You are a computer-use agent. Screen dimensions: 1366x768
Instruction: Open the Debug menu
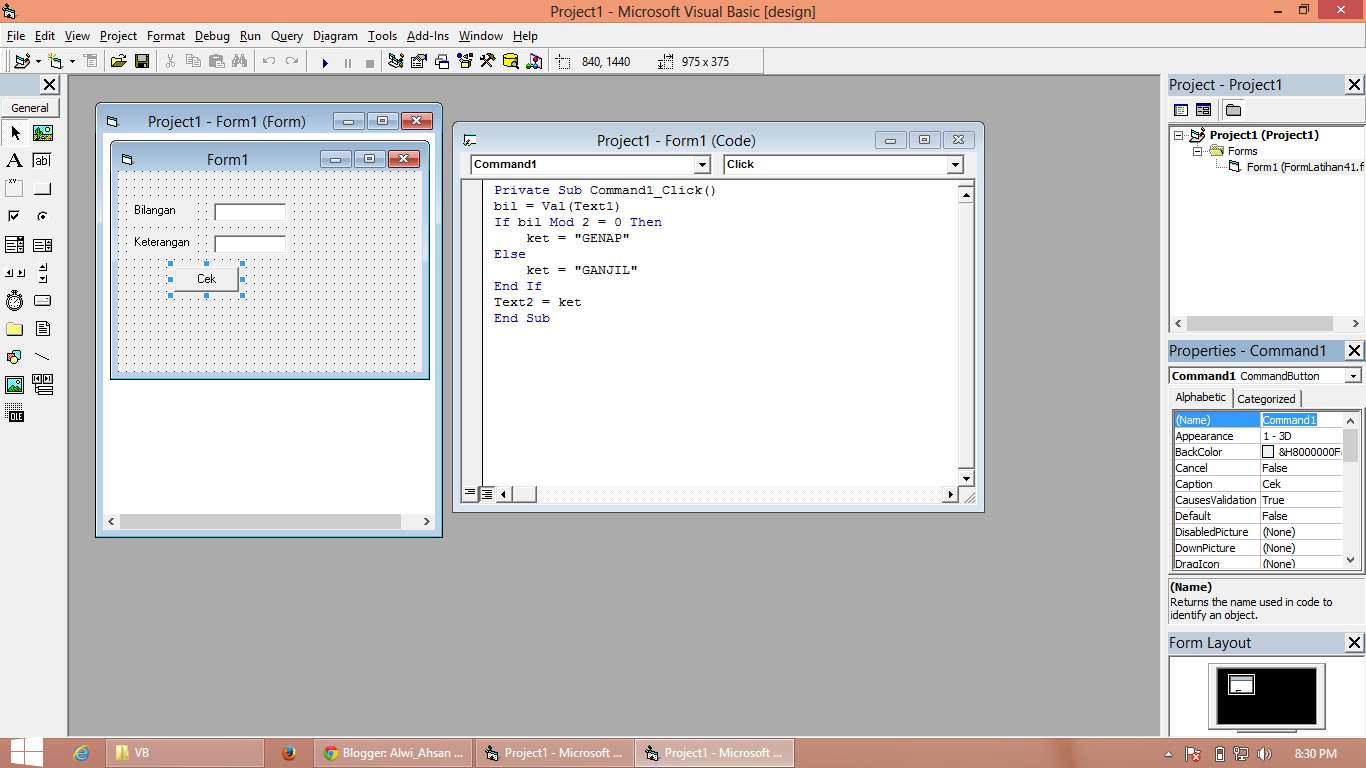point(212,36)
